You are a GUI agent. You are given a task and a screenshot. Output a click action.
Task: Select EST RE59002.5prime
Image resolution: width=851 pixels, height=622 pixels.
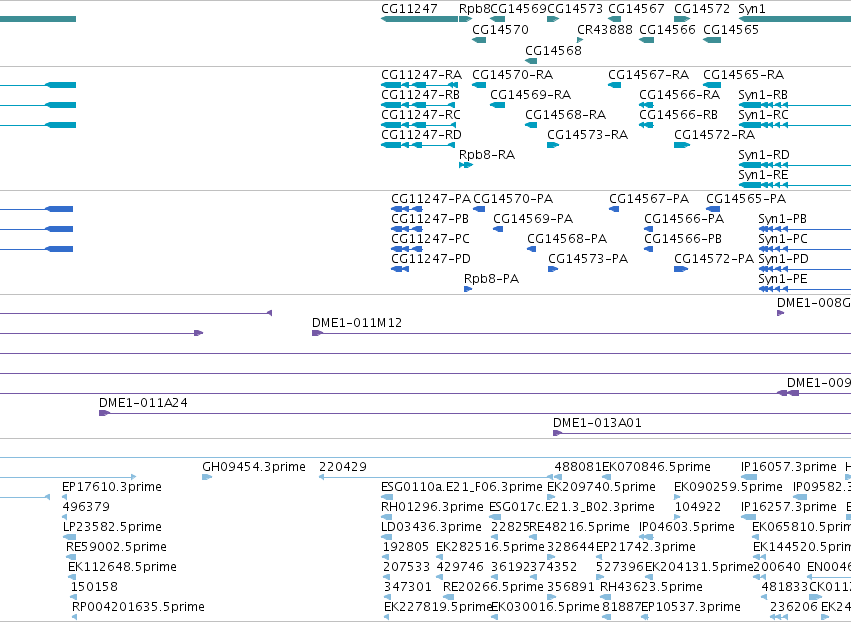tap(116, 547)
